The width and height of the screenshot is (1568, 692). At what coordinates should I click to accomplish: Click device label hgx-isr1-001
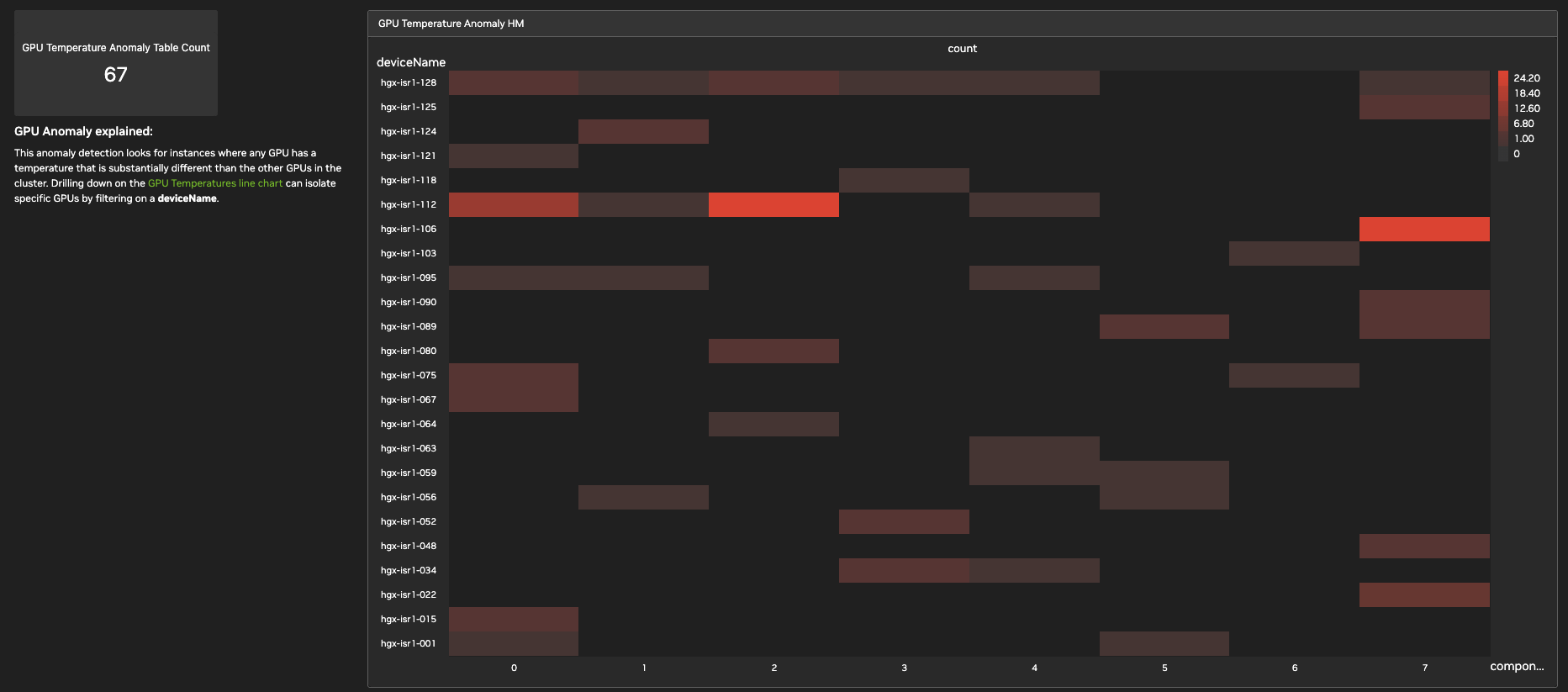[x=409, y=643]
